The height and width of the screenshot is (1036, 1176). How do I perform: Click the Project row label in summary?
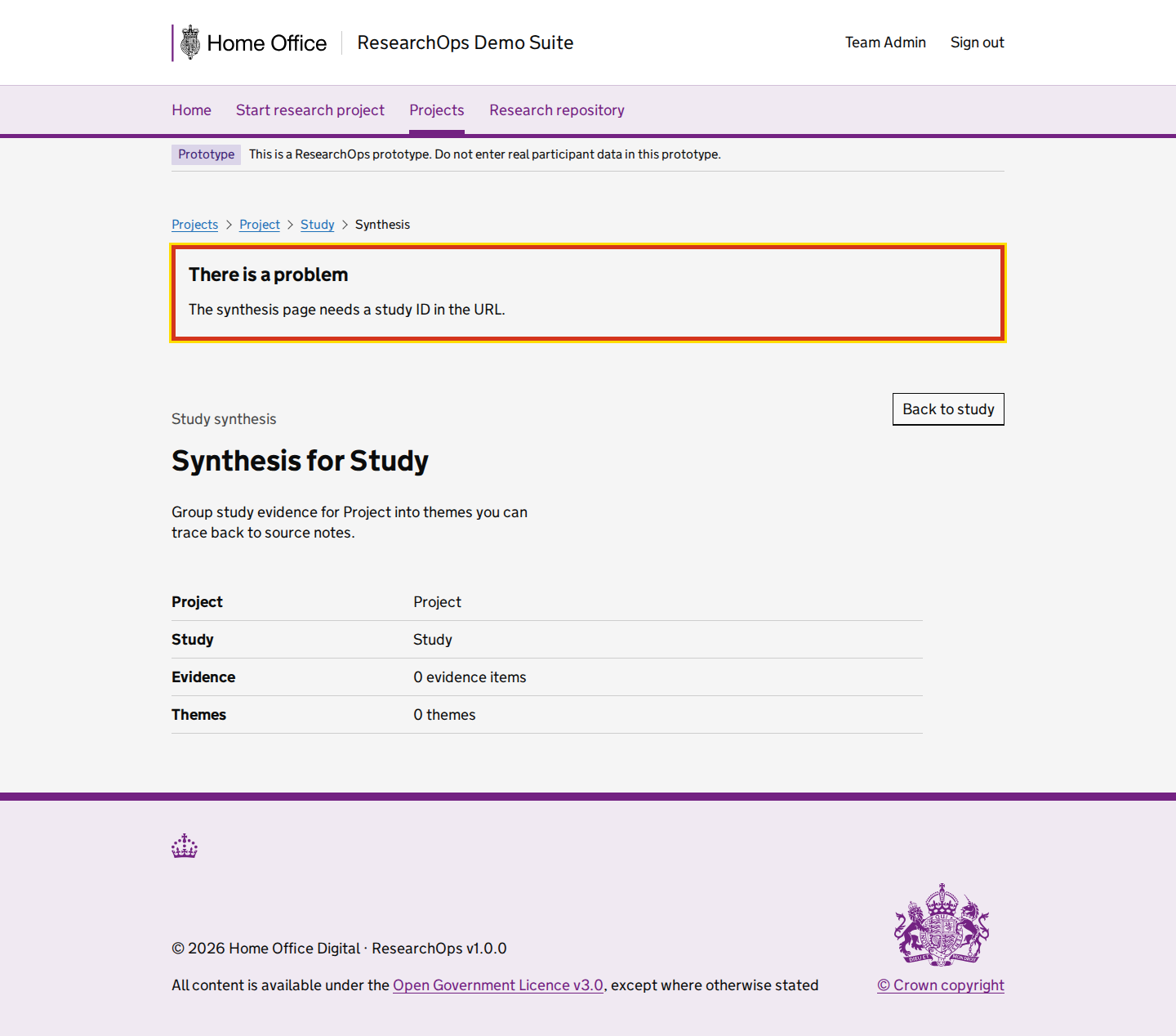point(197,602)
